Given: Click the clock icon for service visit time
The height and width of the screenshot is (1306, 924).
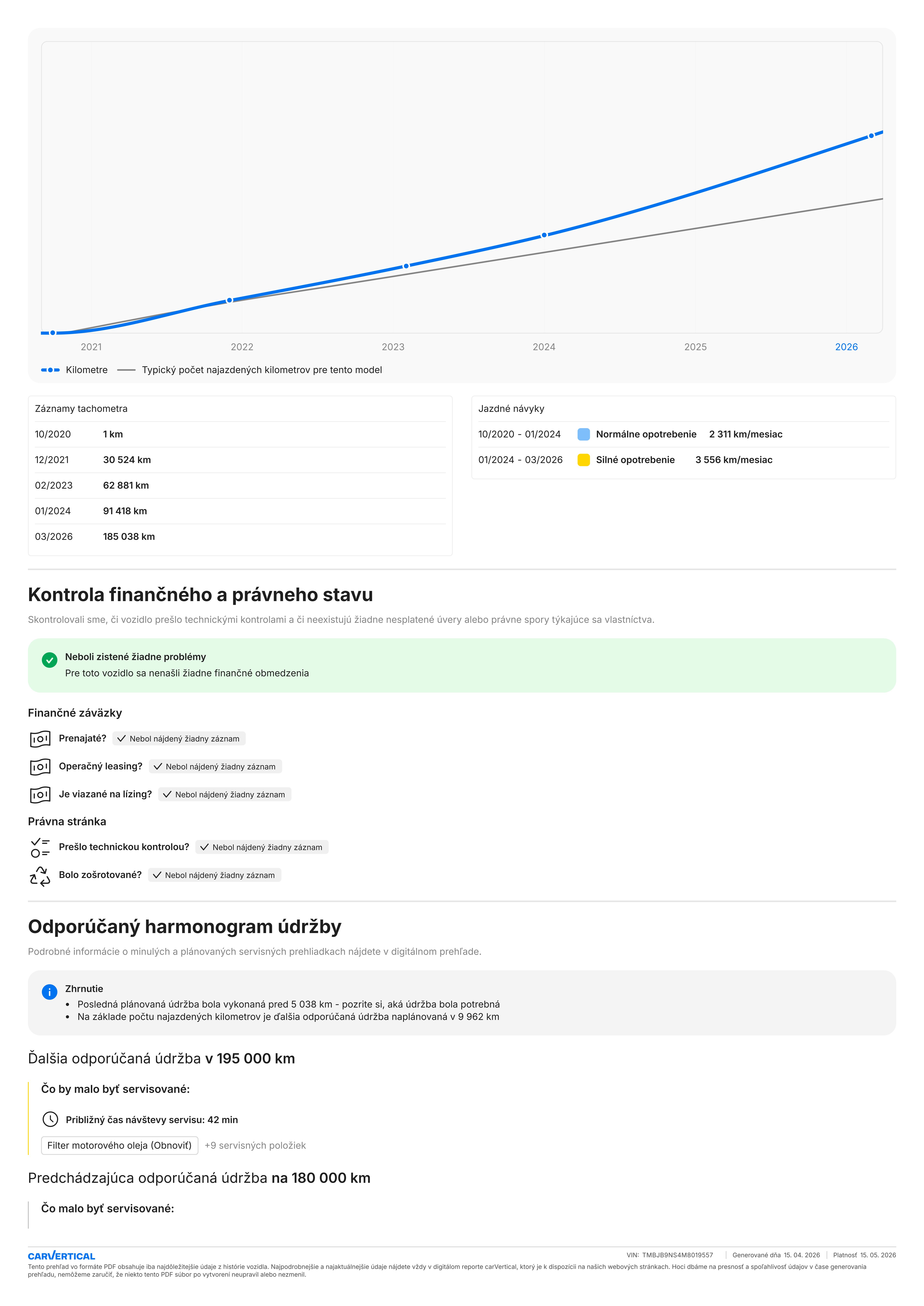Looking at the screenshot, I should pos(50,1119).
